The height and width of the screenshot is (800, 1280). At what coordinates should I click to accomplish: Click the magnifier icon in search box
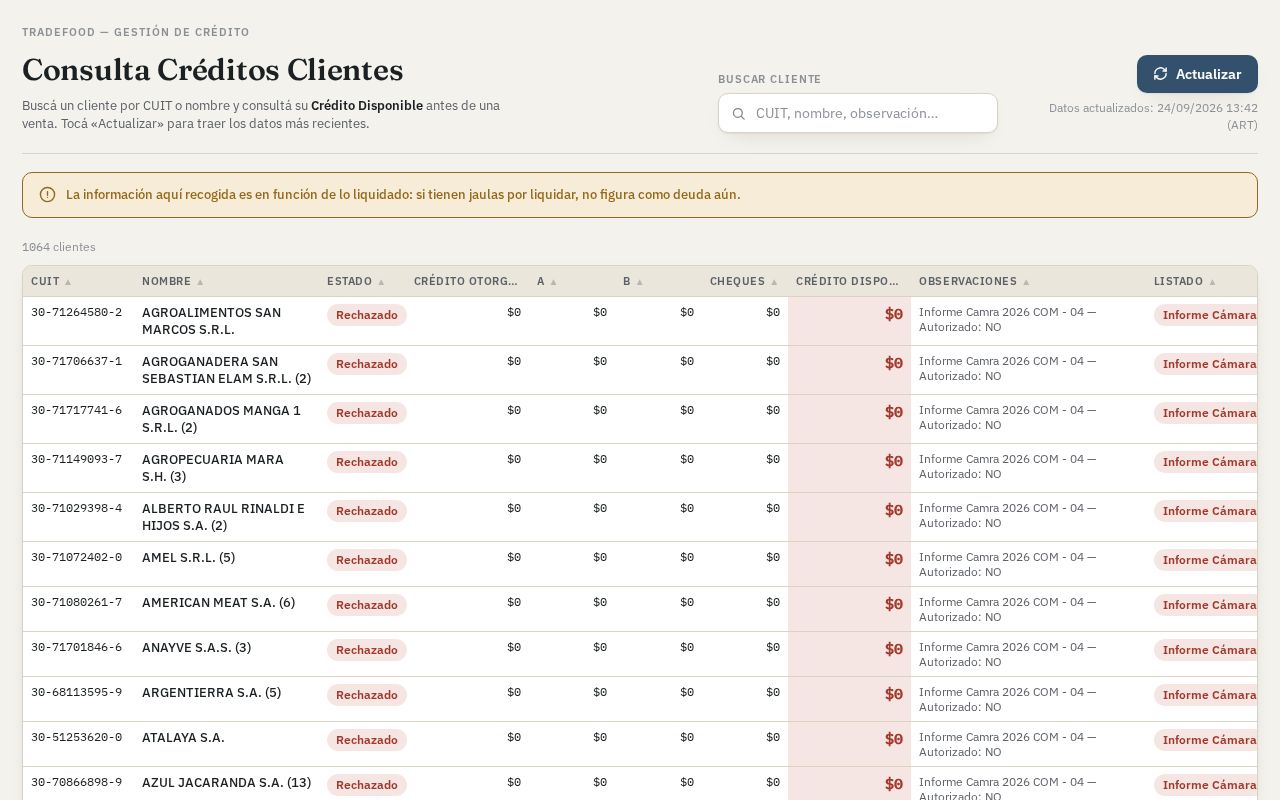tap(739, 114)
